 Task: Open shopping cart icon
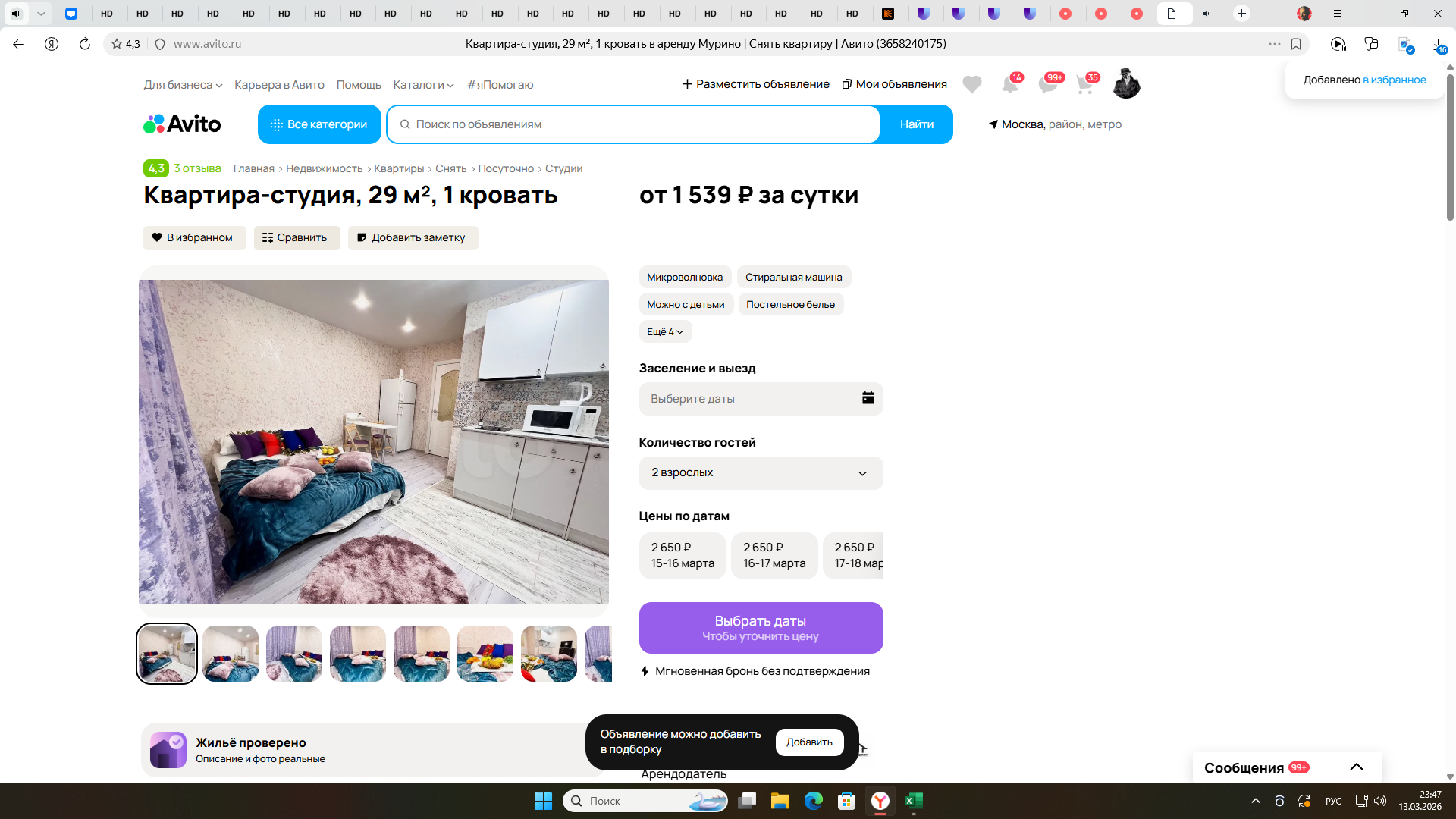[x=1085, y=84]
